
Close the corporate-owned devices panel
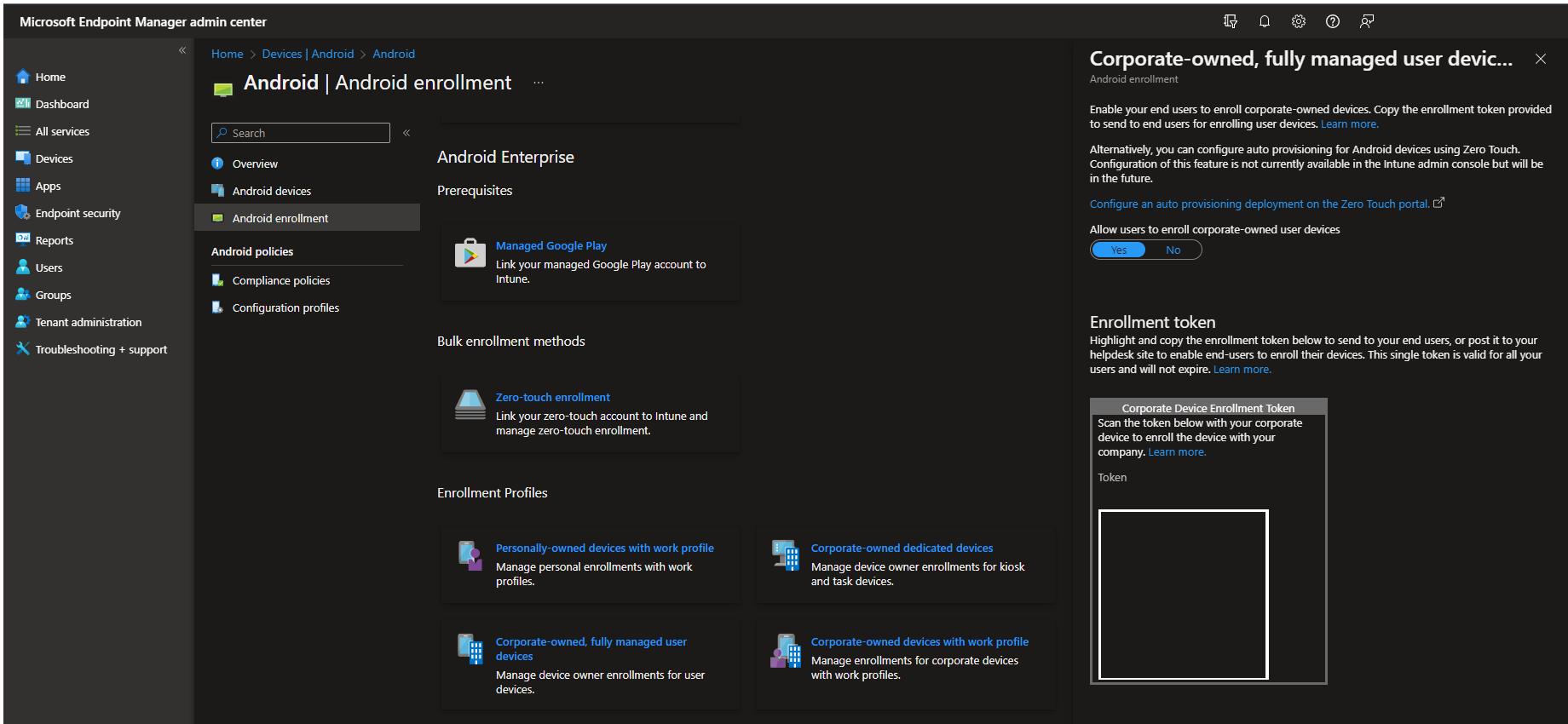(1541, 59)
